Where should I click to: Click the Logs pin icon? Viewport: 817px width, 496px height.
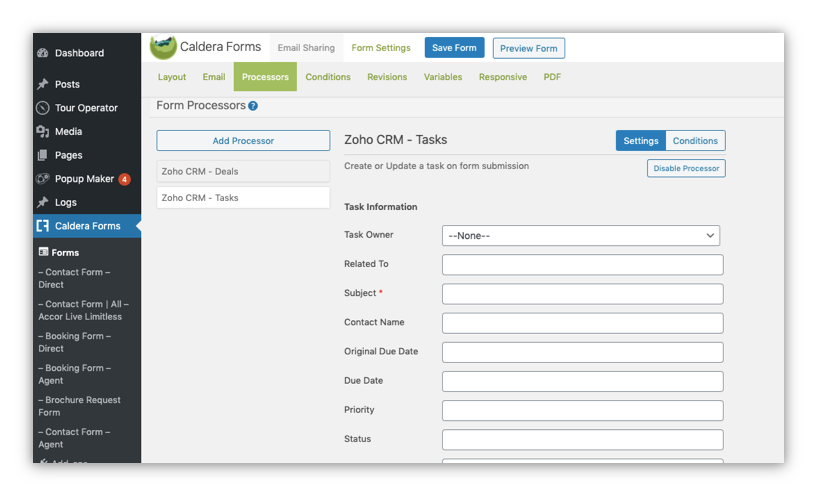(43, 202)
